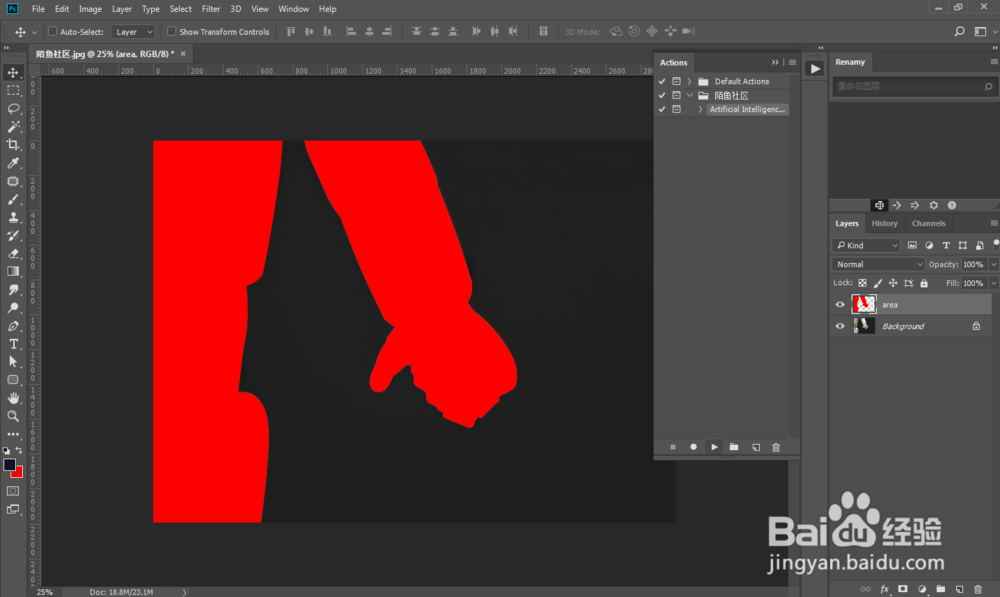Open layer Fill dropdown arrow
The width and height of the screenshot is (1000, 597).
(x=994, y=283)
